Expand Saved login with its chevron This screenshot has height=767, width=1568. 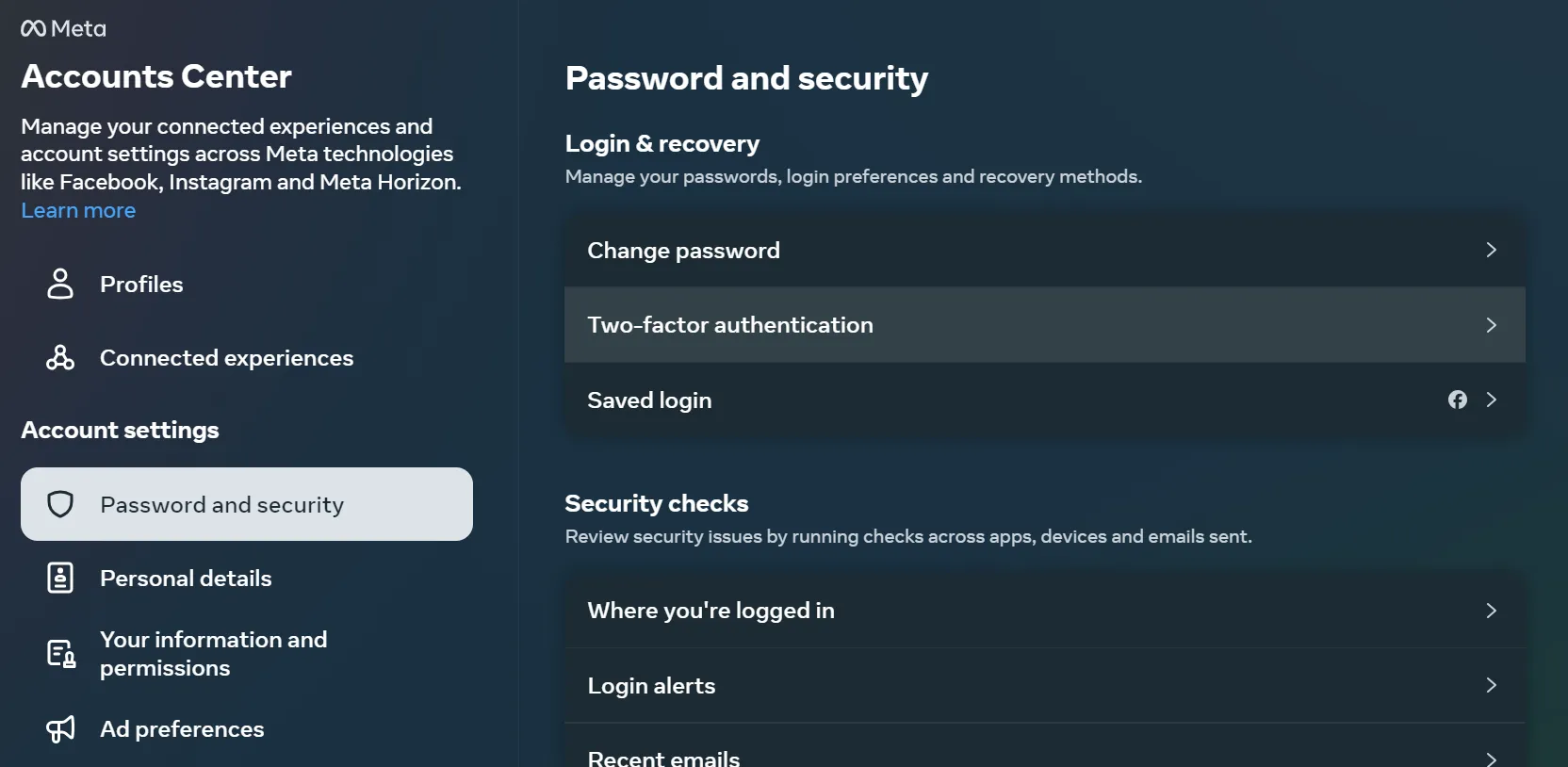(1491, 400)
